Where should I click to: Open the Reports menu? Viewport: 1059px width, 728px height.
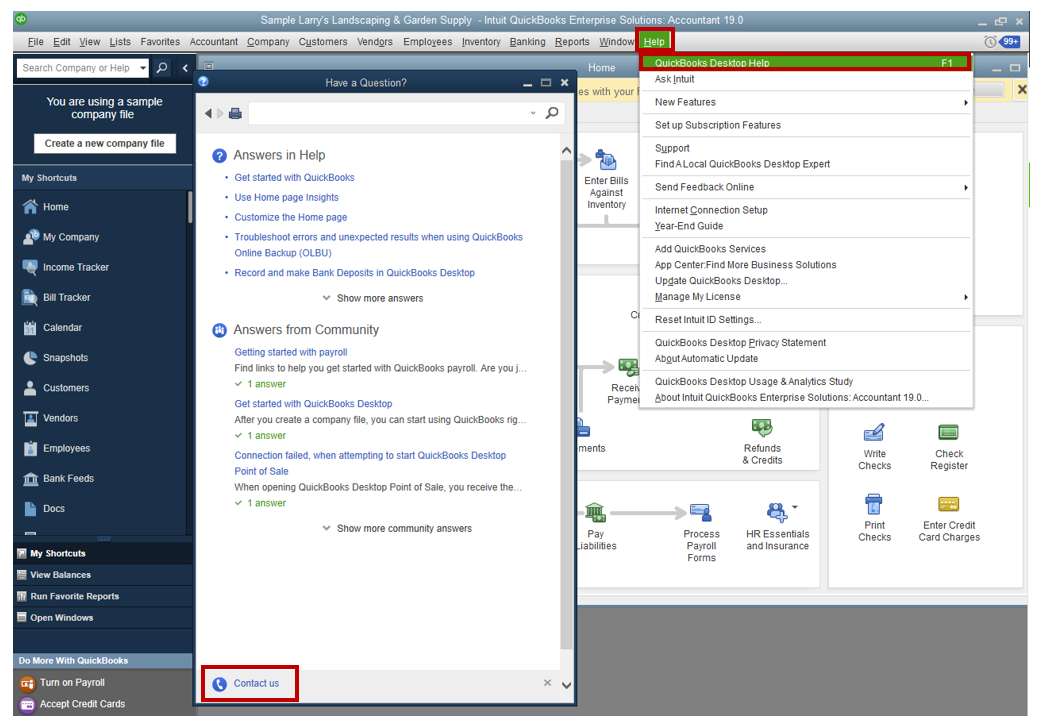(x=572, y=42)
